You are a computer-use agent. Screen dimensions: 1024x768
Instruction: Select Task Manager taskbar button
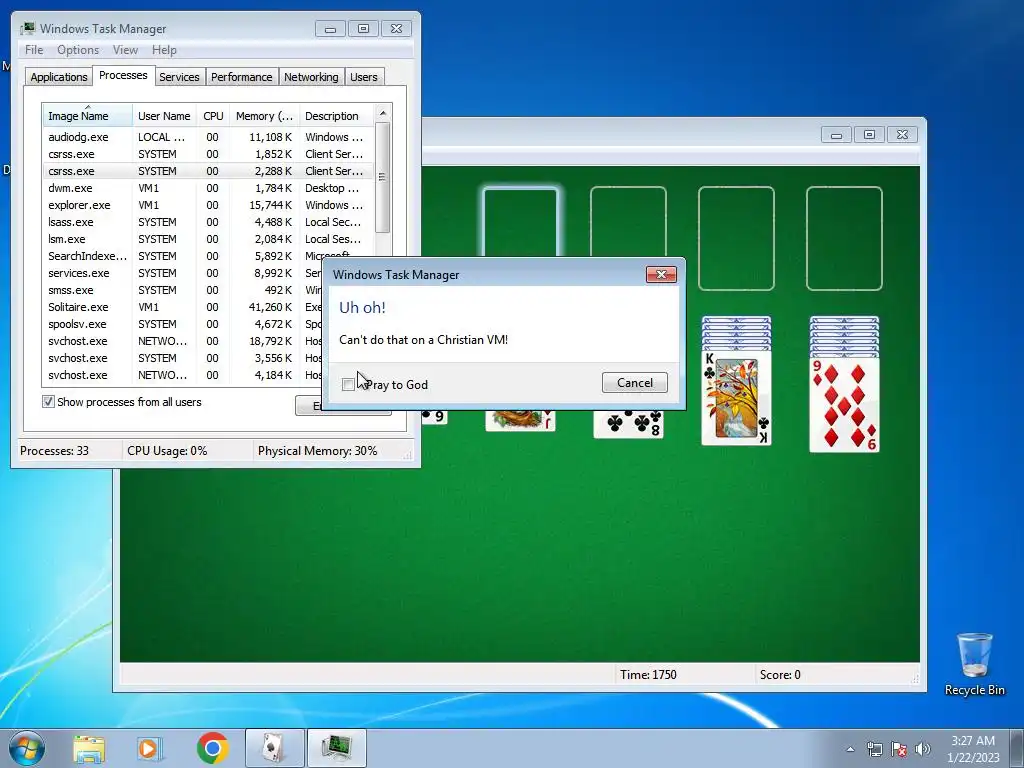[x=337, y=748]
